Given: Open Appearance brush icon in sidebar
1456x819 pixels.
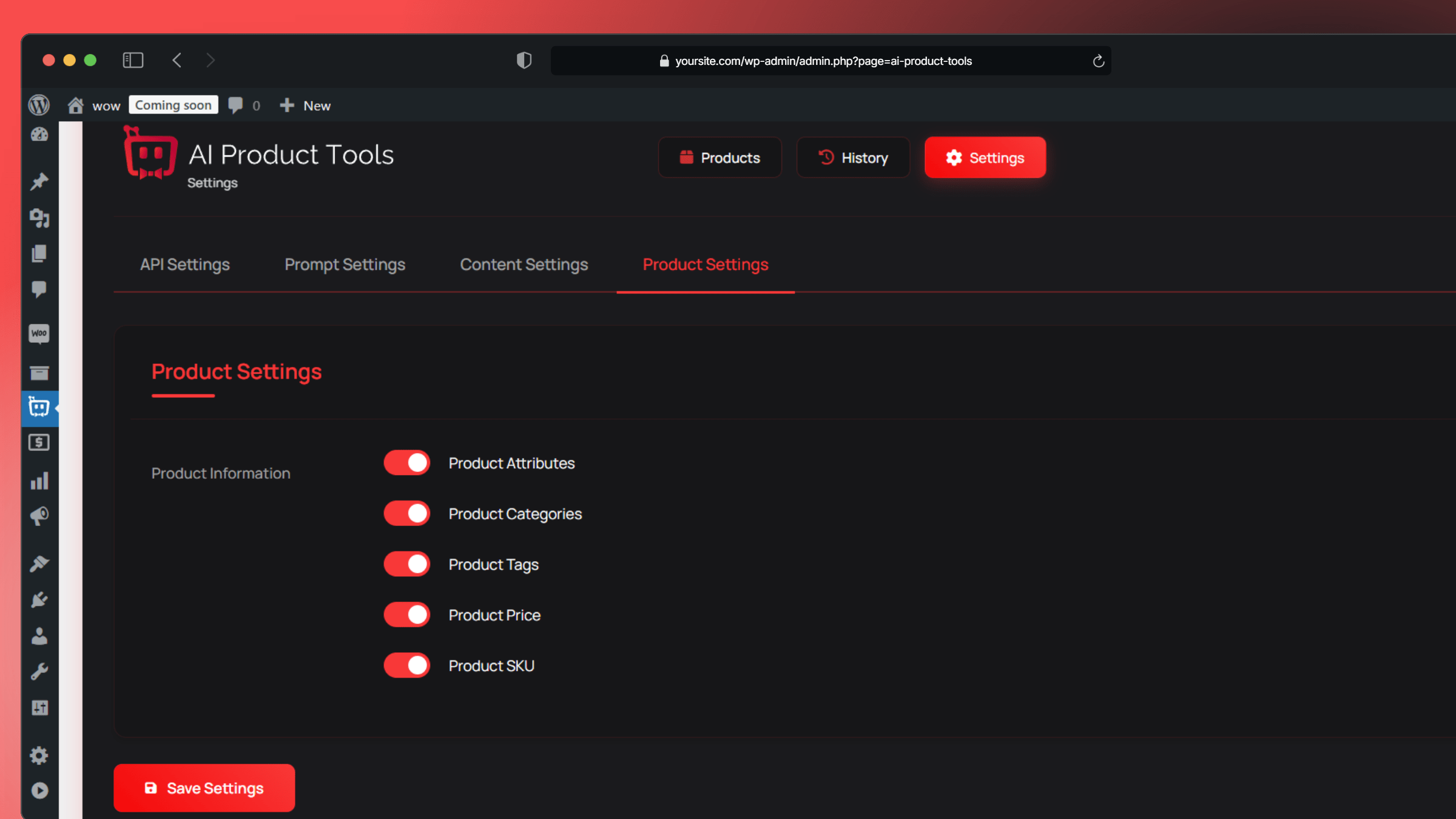Looking at the screenshot, I should (39, 564).
